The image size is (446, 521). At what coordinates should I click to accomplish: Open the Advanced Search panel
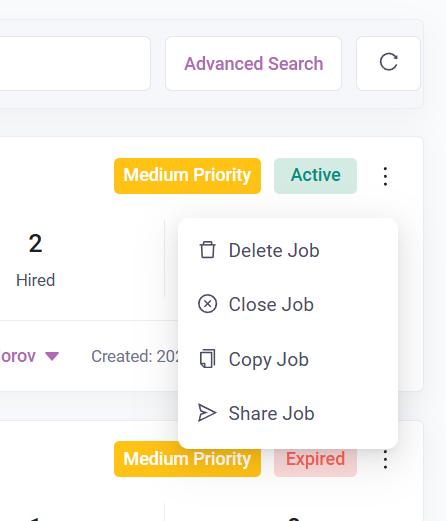click(x=254, y=63)
